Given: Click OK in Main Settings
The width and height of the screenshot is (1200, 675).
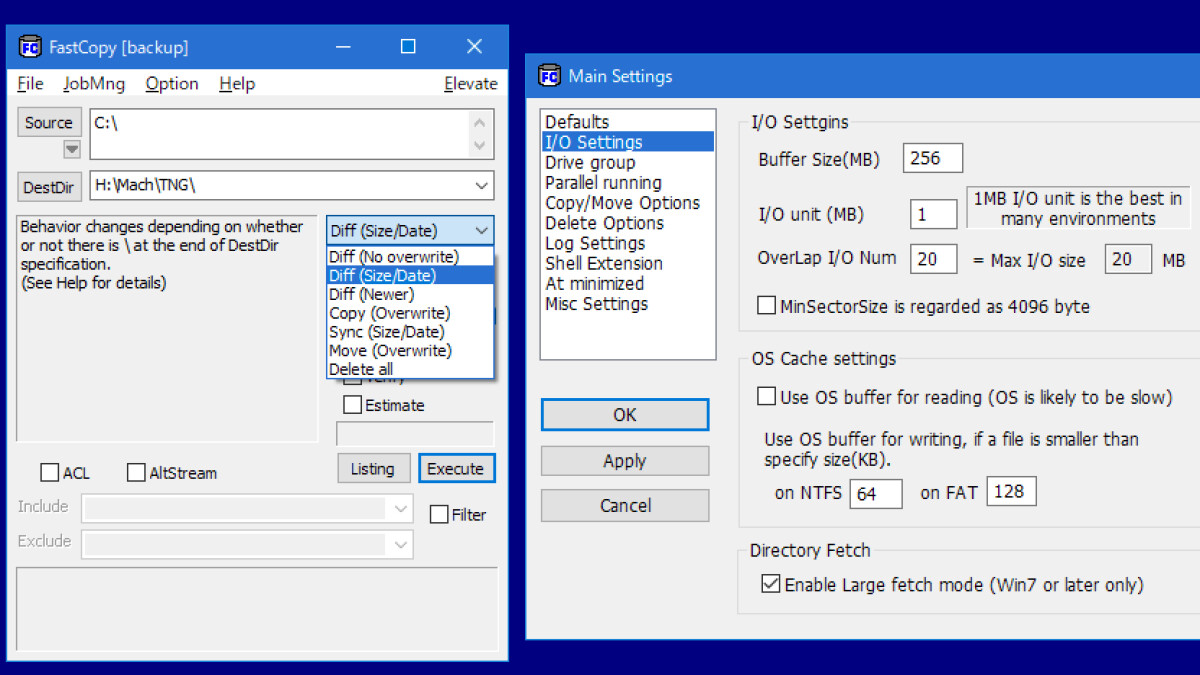Looking at the screenshot, I should 625,415.
